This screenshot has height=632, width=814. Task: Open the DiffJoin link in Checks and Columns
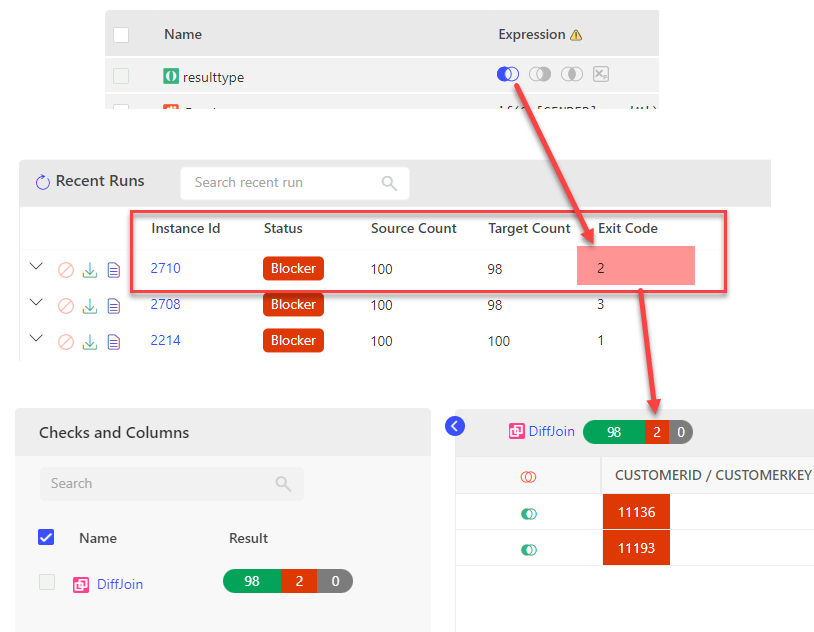pos(119,584)
